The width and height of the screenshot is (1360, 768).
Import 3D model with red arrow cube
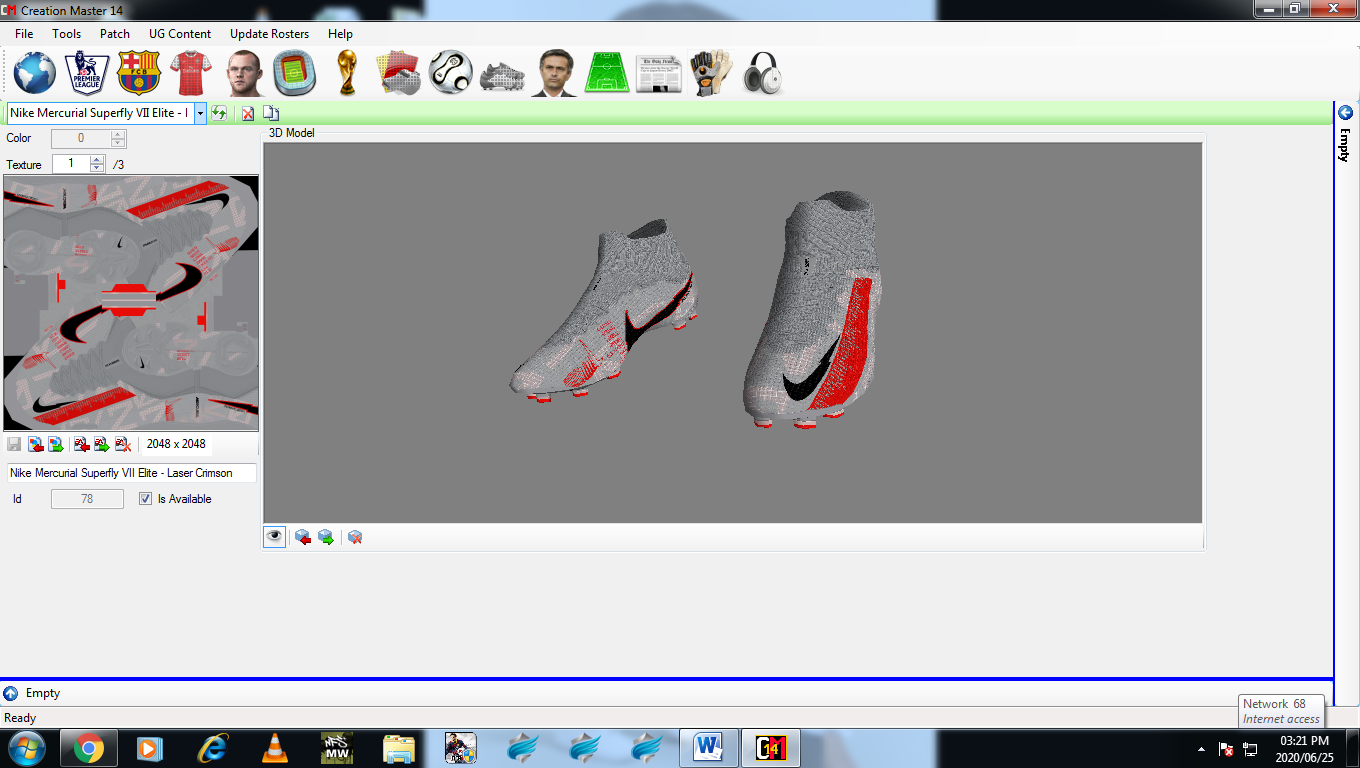(303, 537)
